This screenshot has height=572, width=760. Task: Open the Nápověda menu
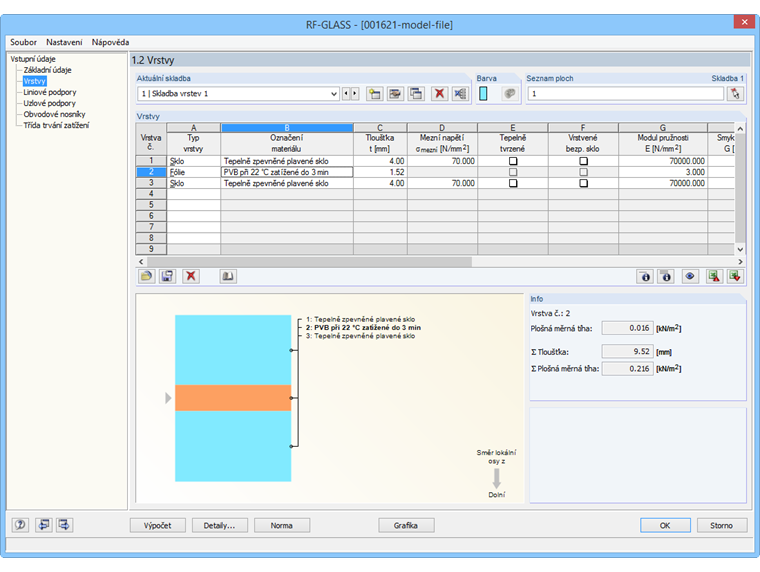(x=111, y=42)
